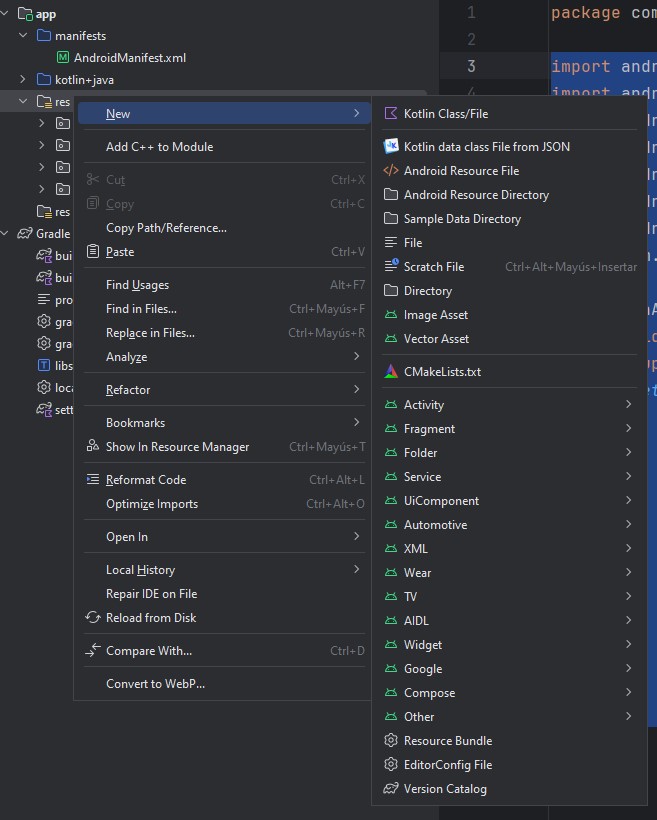Click the Scratch File icon
The width and height of the screenshot is (657, 820).
[x=391, y=267]
